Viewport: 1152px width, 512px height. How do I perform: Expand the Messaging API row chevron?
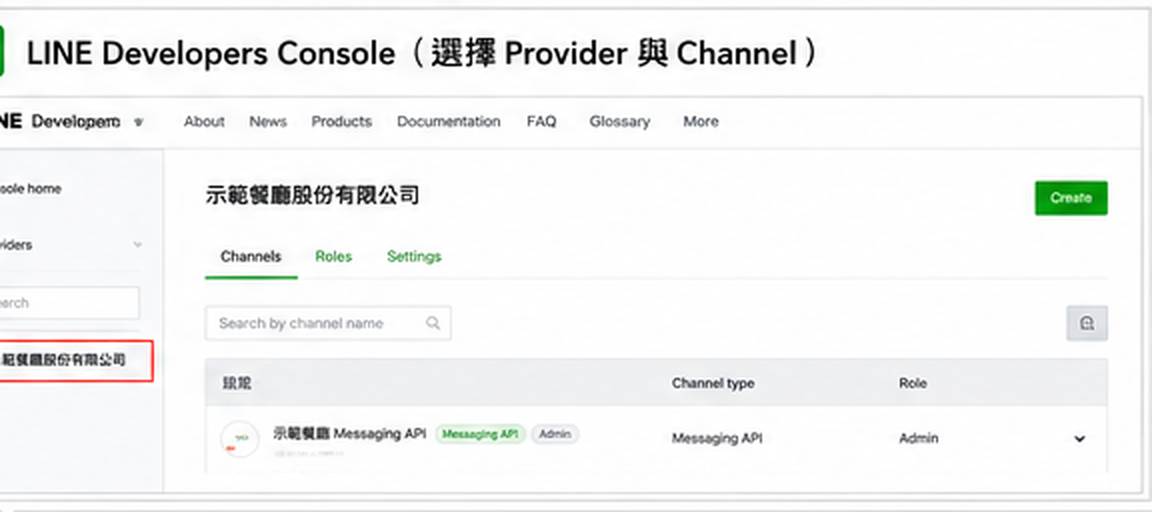[x=1079, y=439]
